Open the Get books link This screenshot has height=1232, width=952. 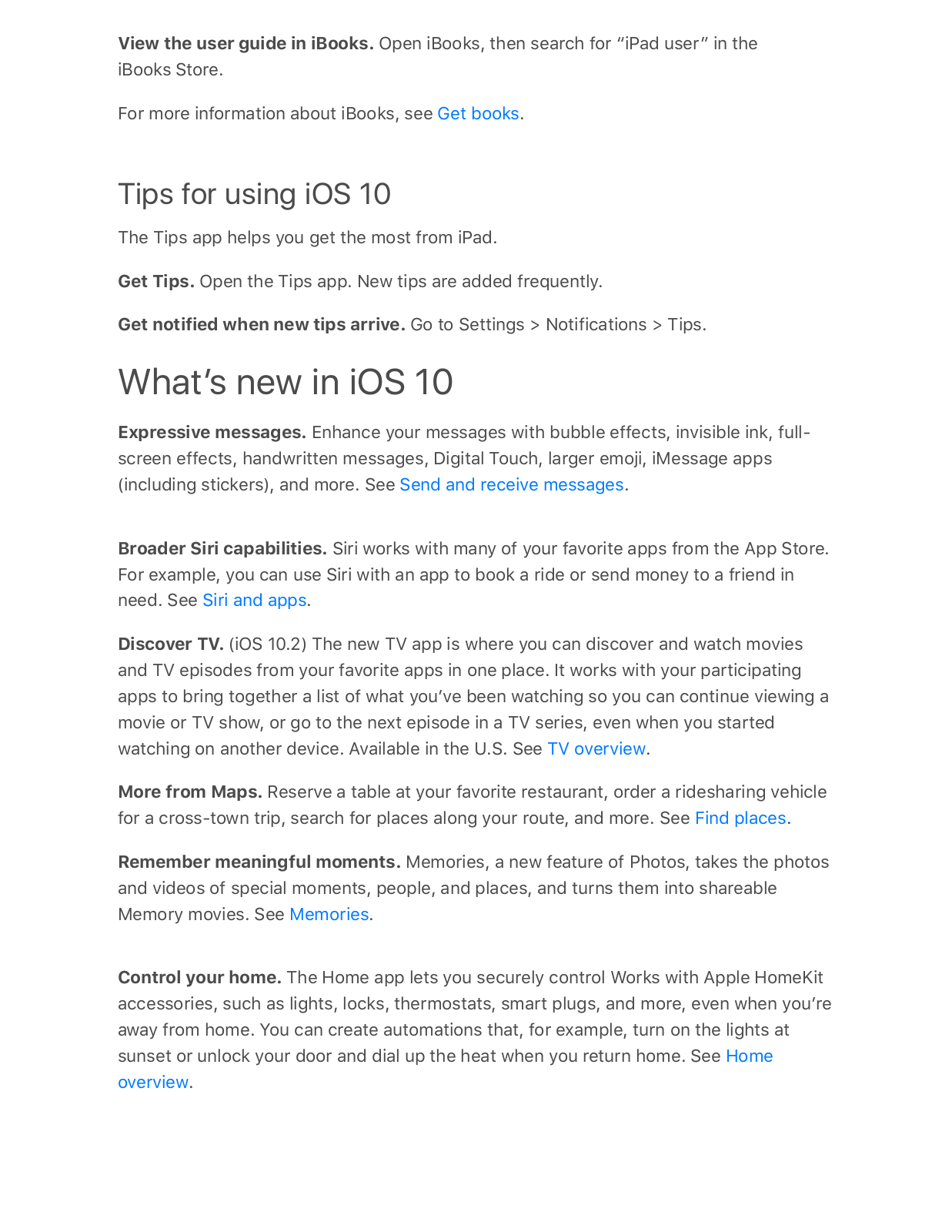[478, 114]
